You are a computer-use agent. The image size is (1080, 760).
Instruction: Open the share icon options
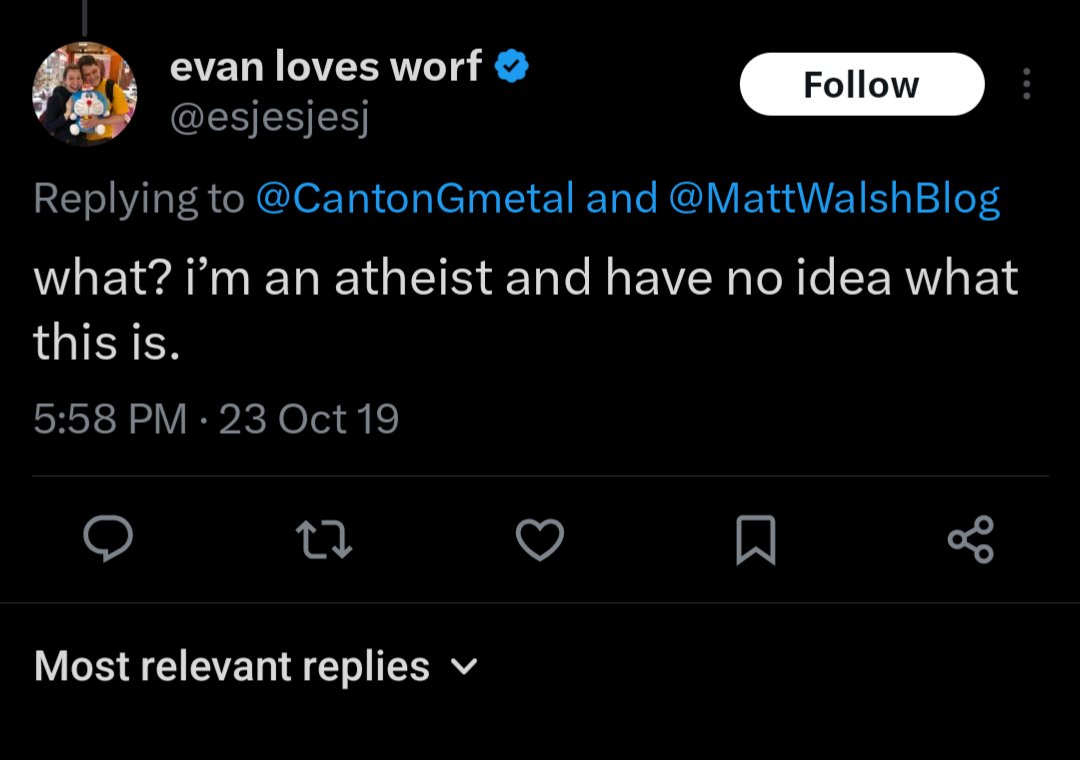click(971, 540)
